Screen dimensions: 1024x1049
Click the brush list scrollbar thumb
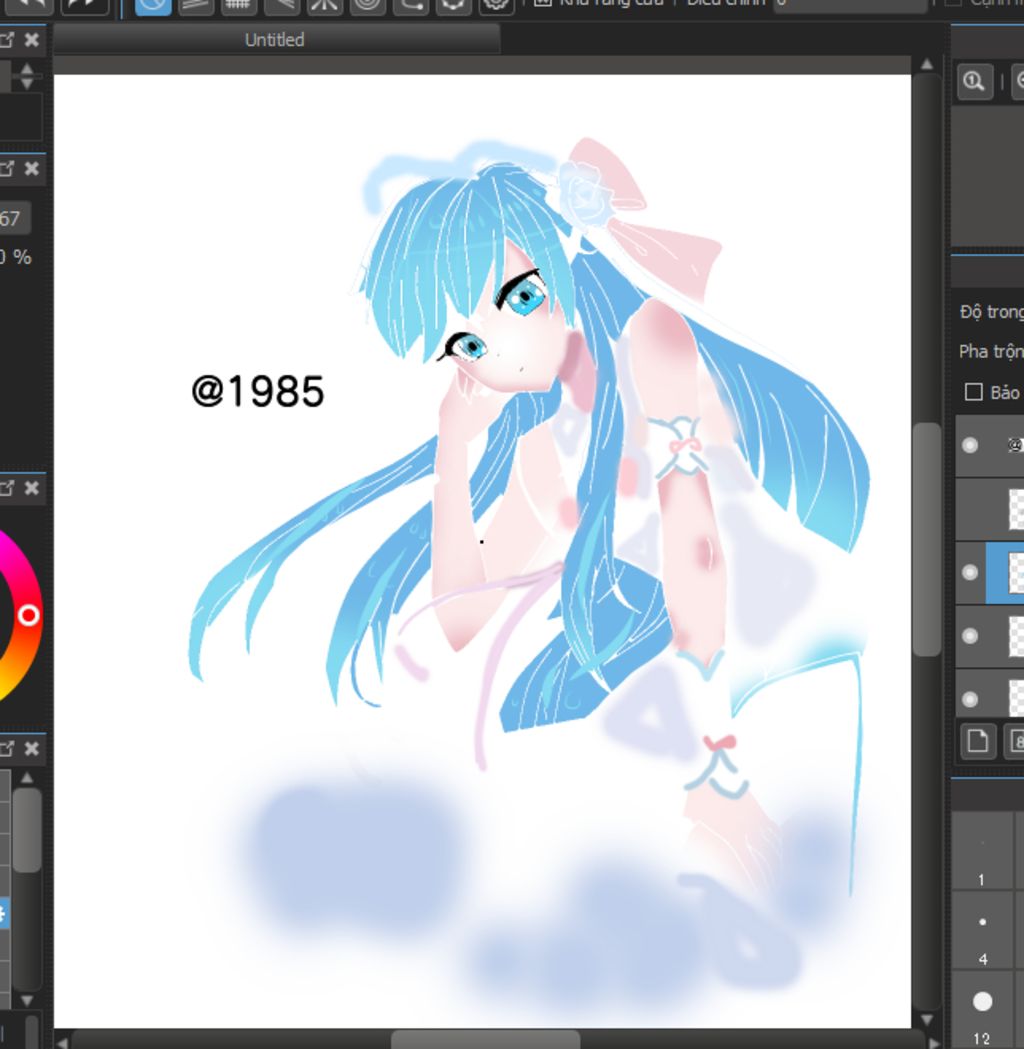click(27, 830)
